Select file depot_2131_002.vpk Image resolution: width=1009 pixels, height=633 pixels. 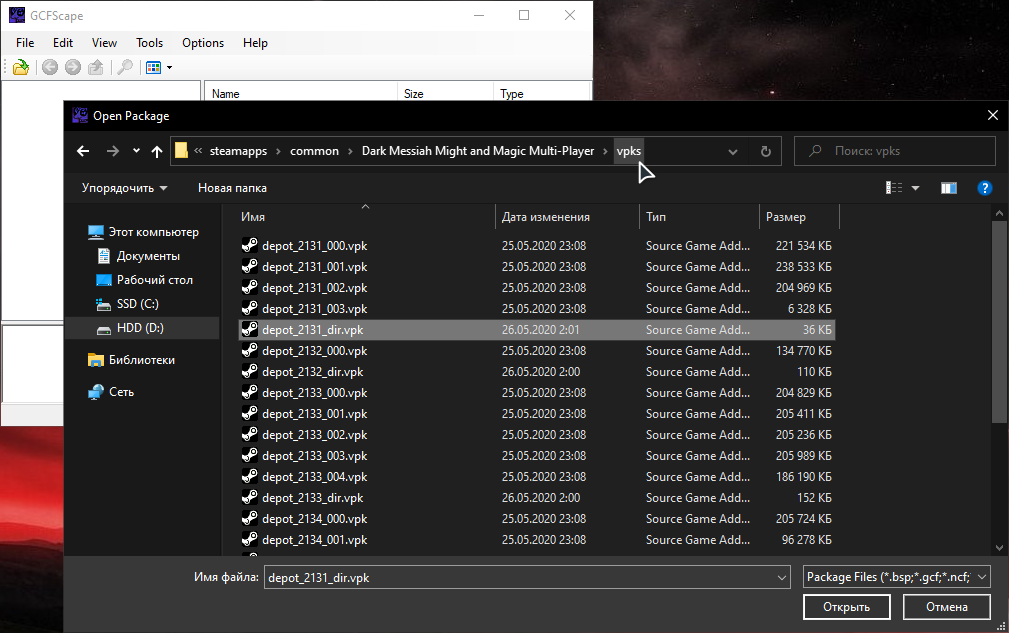tap(537, 288)
